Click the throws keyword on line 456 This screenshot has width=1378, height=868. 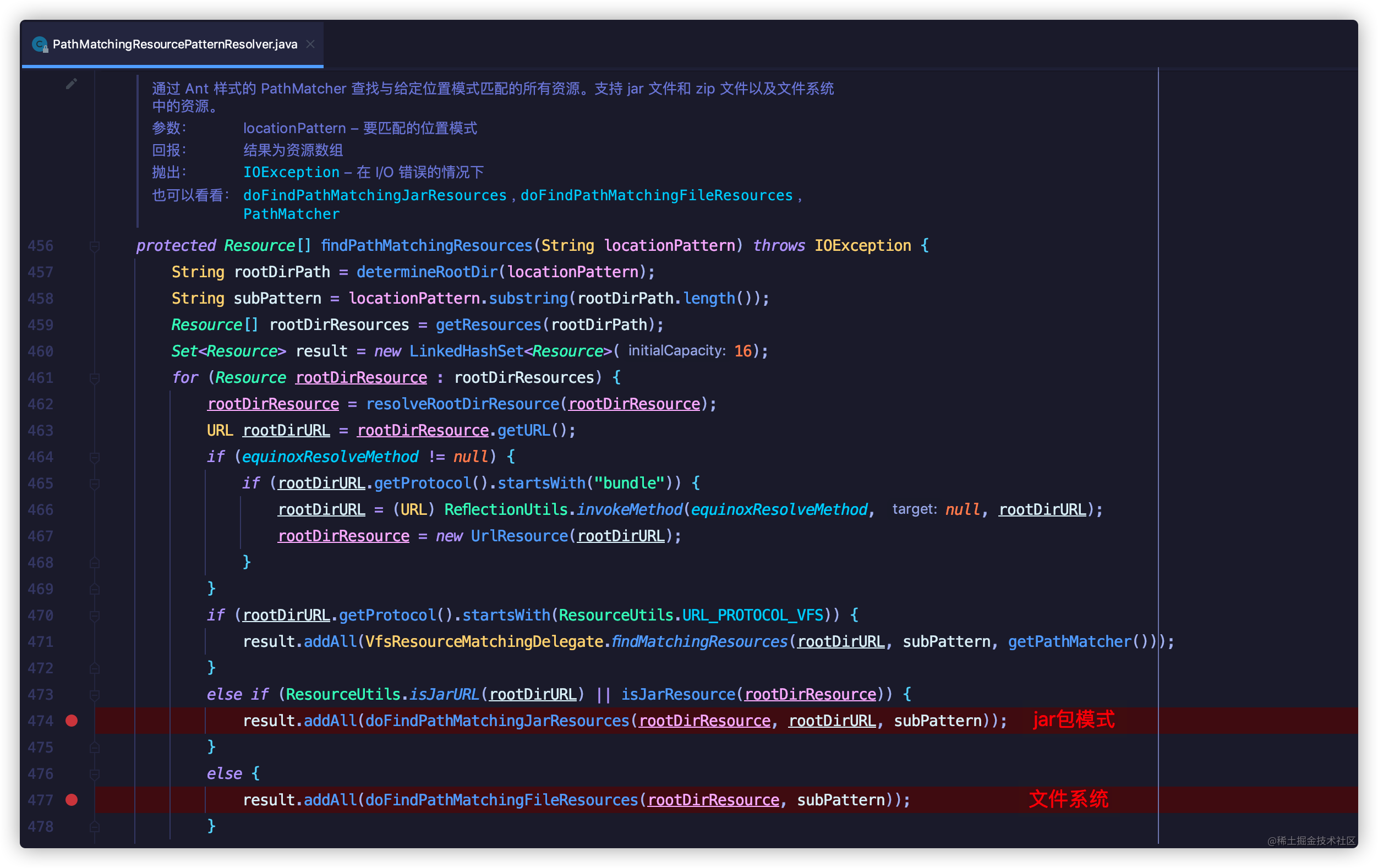[x=779, y=246]
